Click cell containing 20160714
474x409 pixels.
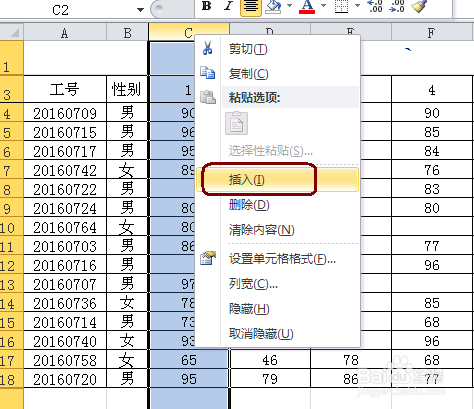pyautogui.click(x=65, y=322)
